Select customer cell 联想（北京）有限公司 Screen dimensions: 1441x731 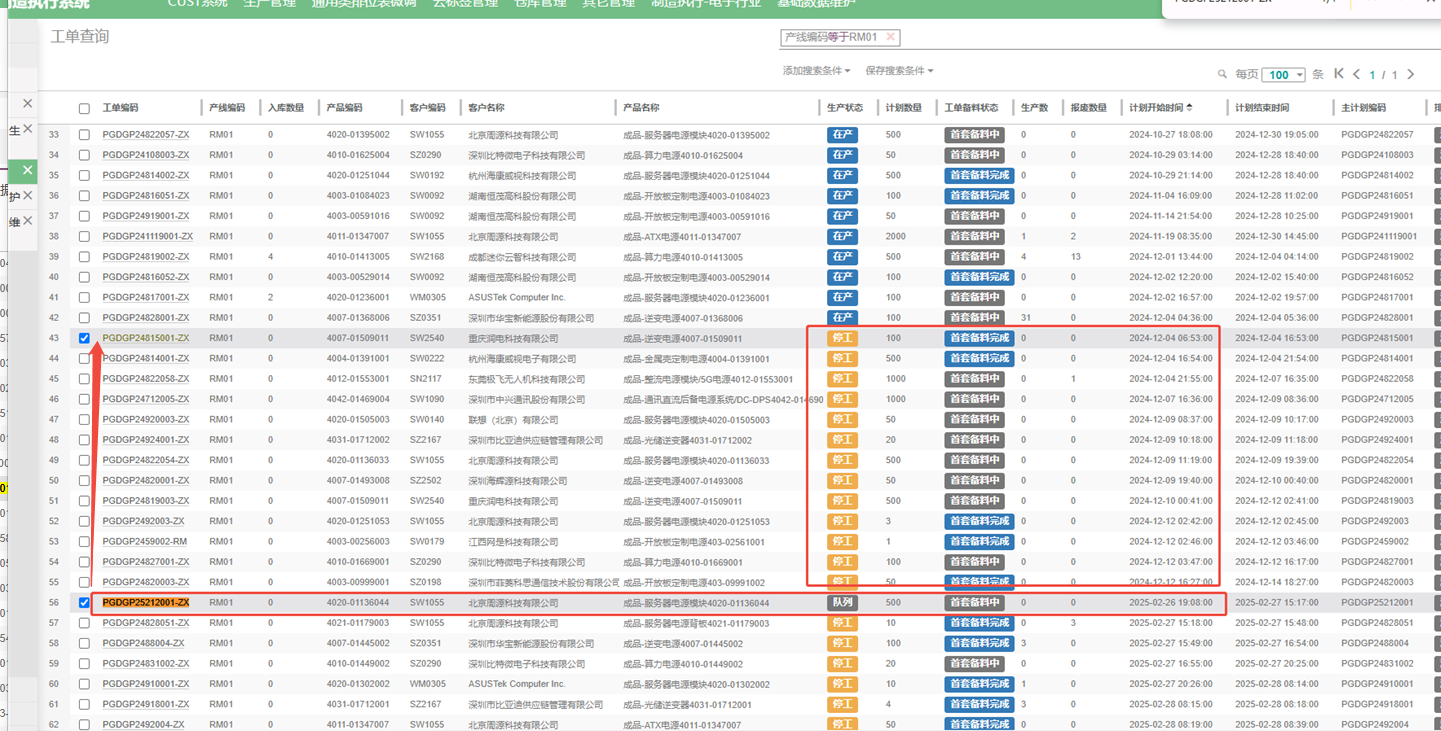click(x=513, y=420)
